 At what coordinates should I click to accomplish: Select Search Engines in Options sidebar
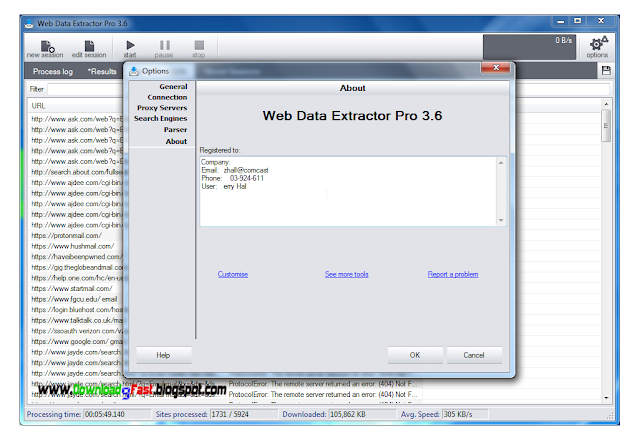coord(160,118)
